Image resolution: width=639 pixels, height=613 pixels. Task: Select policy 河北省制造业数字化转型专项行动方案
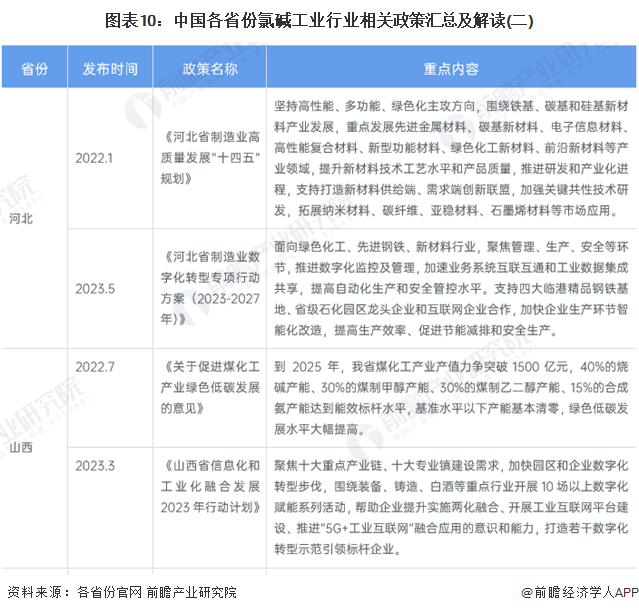[x=210, y=288]
